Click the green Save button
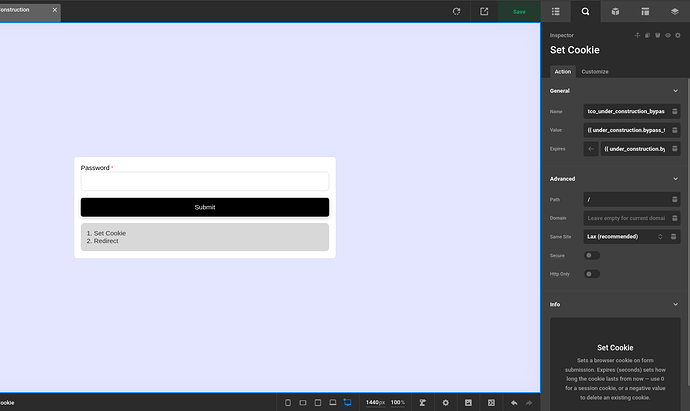Image resolution: width=690 pixels, height=411 pixels. [519, 11]
